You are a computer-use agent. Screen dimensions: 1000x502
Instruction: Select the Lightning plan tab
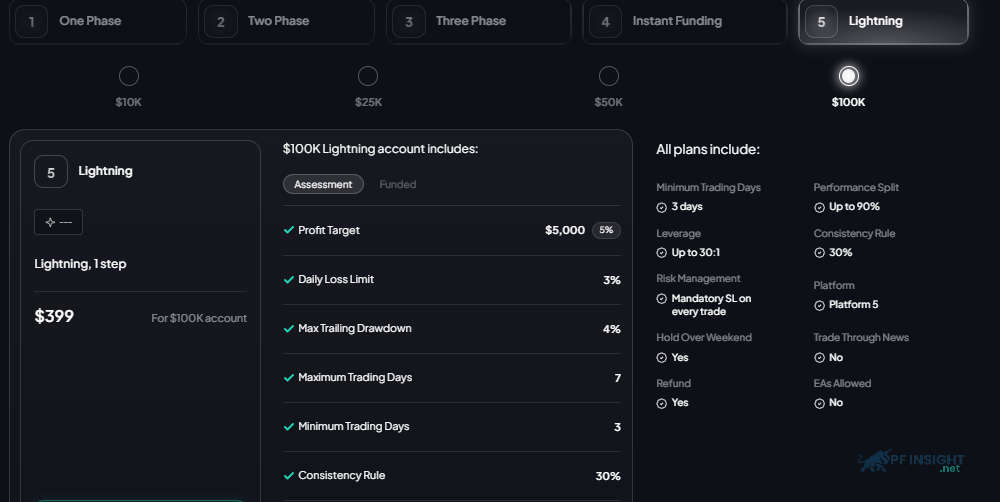883,21
